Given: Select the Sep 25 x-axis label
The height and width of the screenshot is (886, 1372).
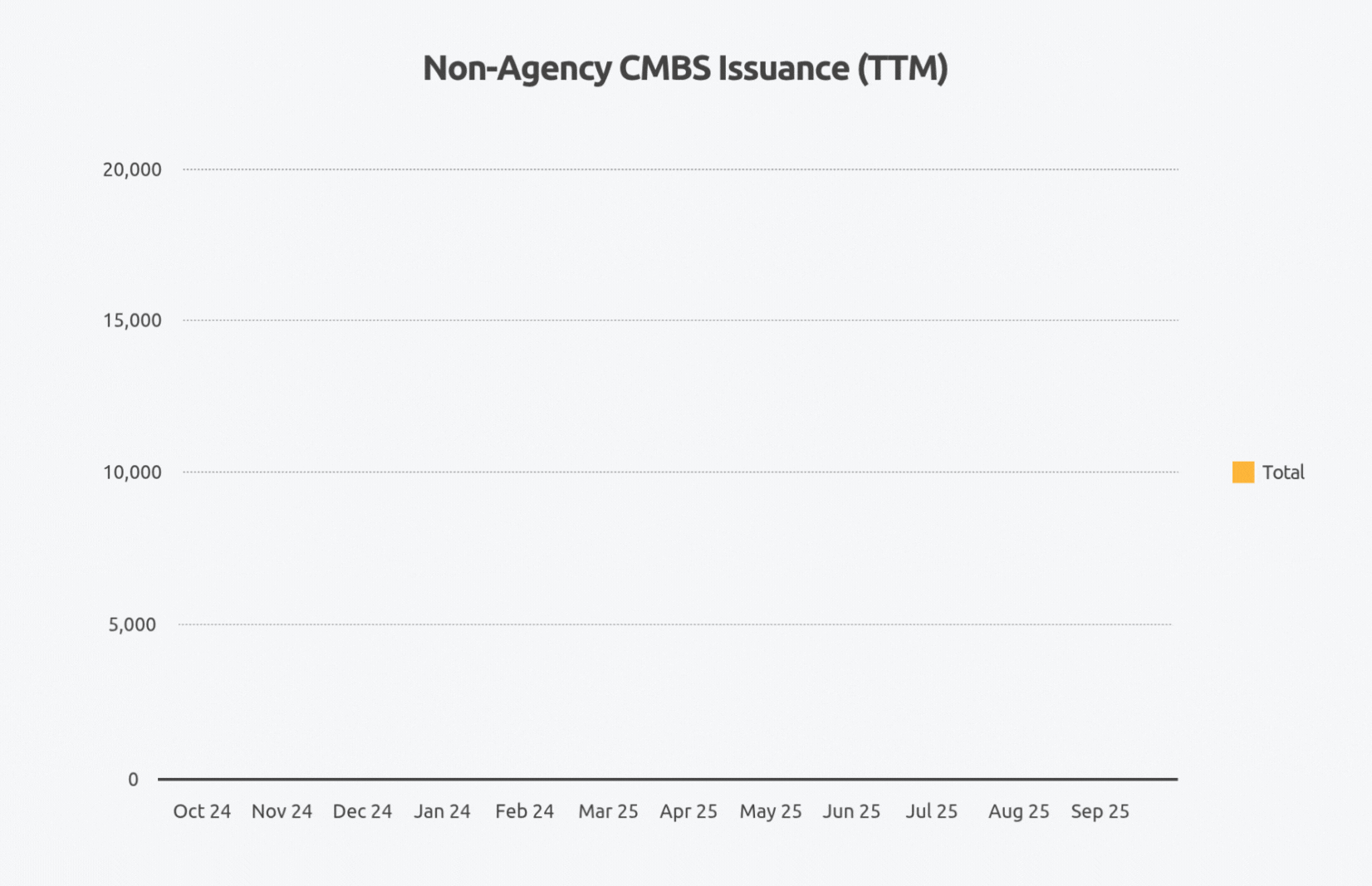Looking at the screenshot, I should coord(1100,811).
